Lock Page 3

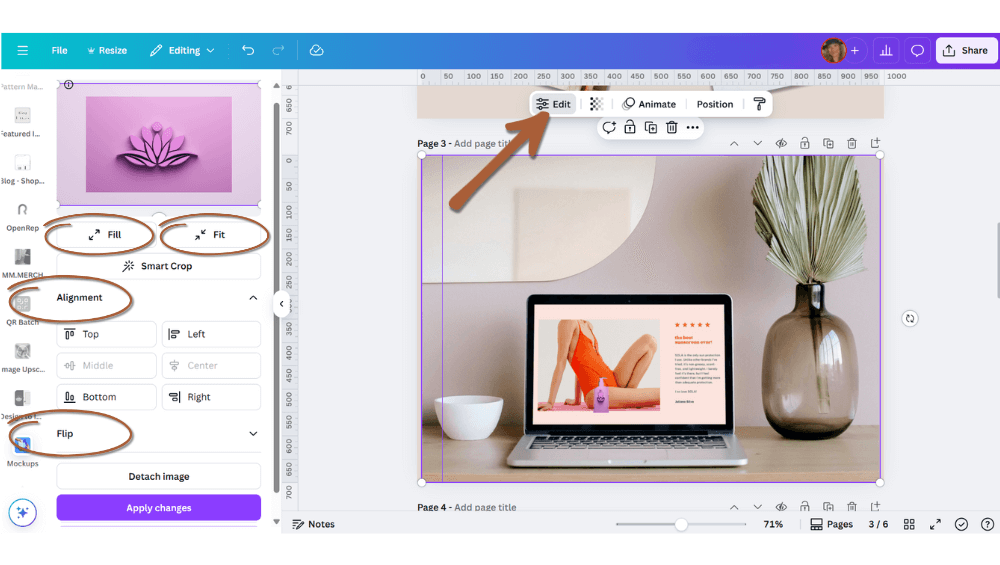(805, 143)
